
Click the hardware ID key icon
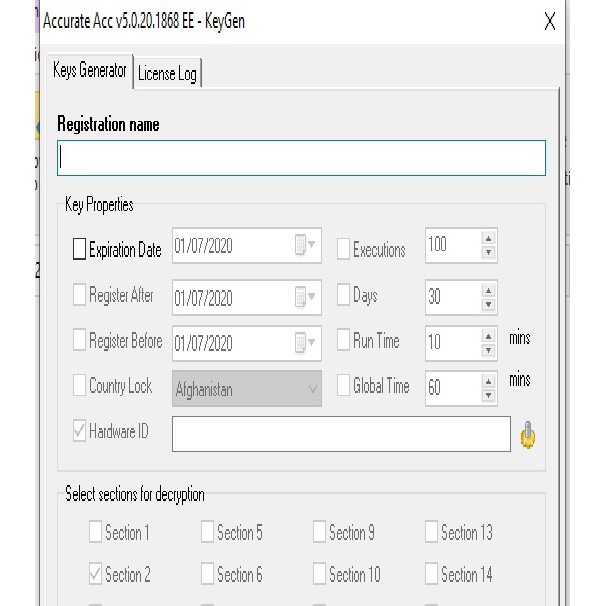coord(528,435)
